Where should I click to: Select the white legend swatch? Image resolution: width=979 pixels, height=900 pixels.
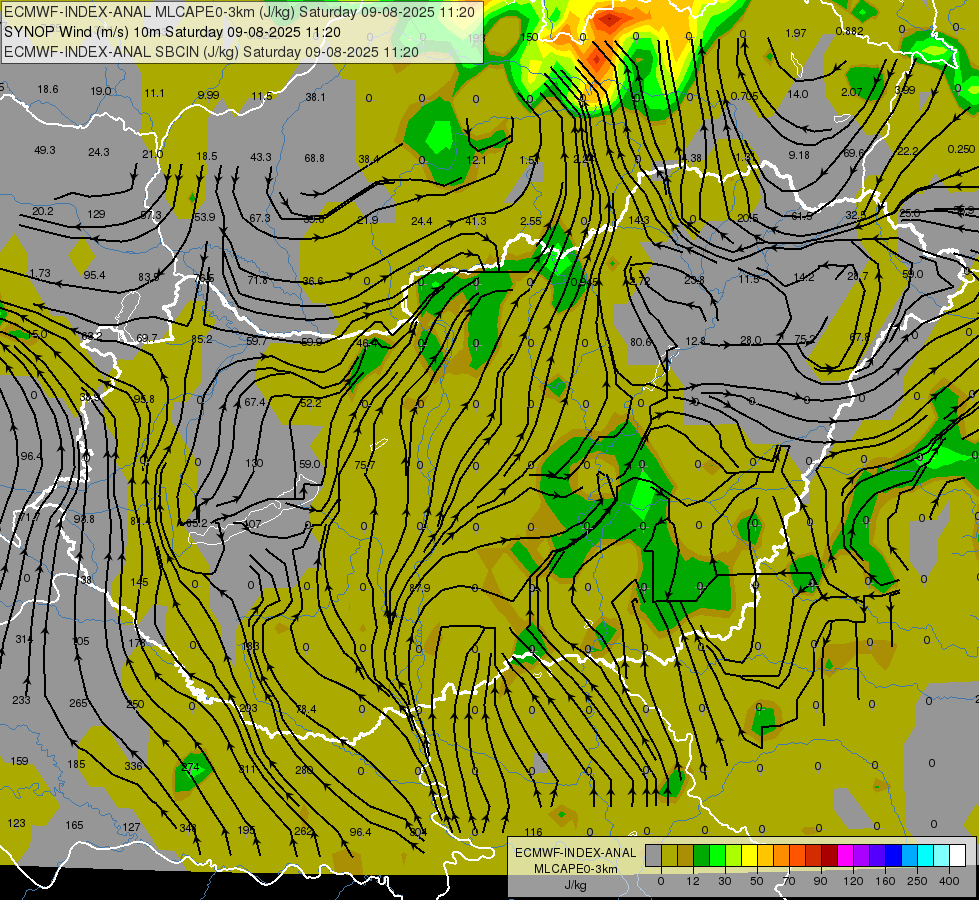tap(958, 855)
